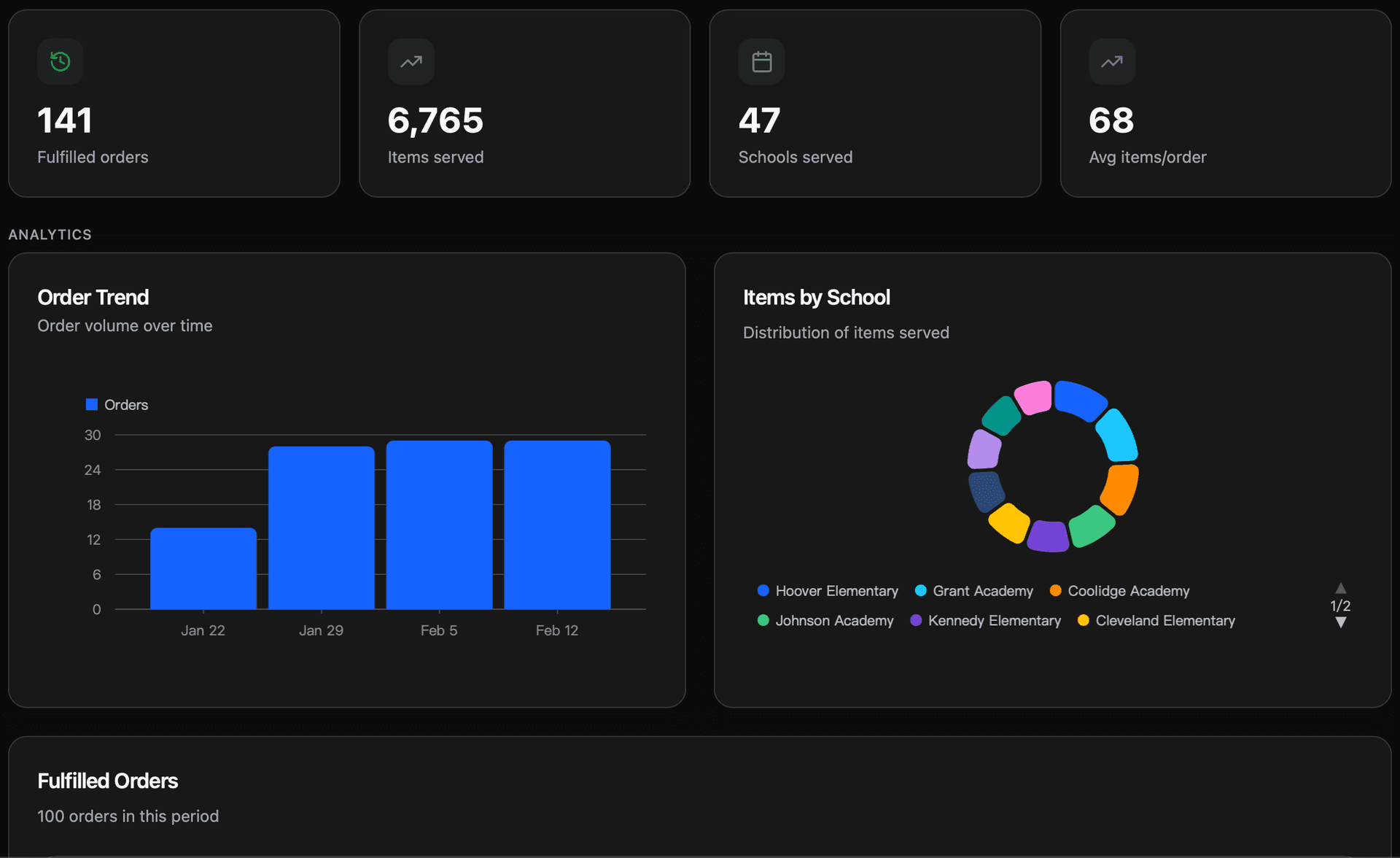Toggle Cleveland Elementary legend entry

[1084, 620]
